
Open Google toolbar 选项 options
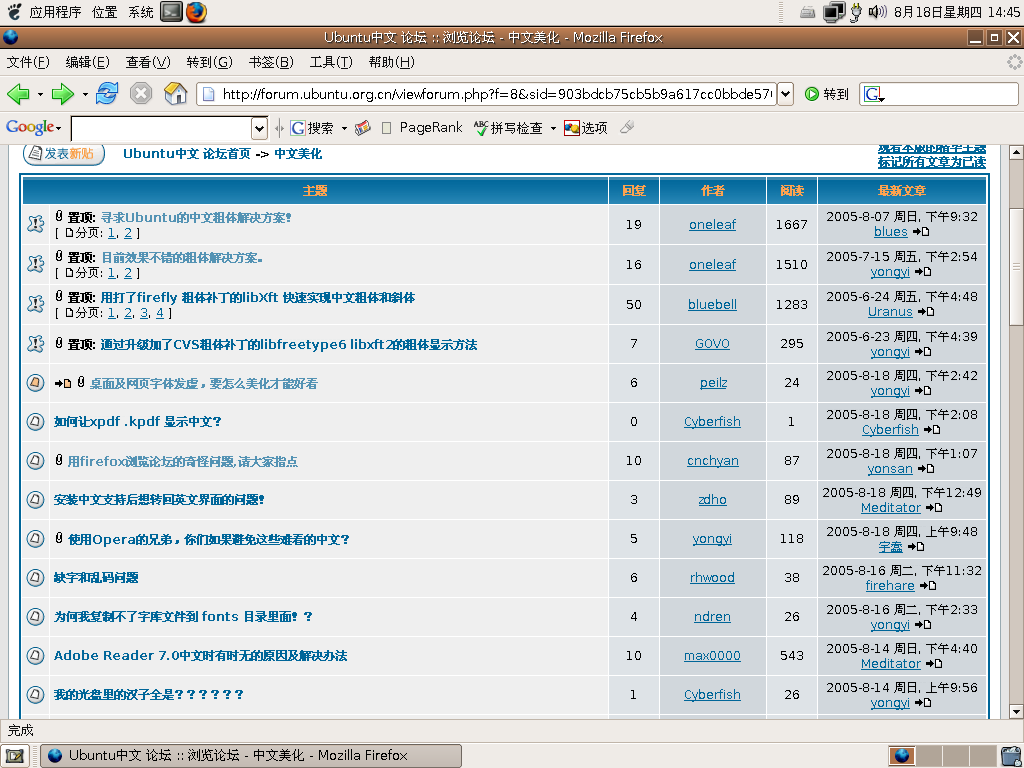586,128
